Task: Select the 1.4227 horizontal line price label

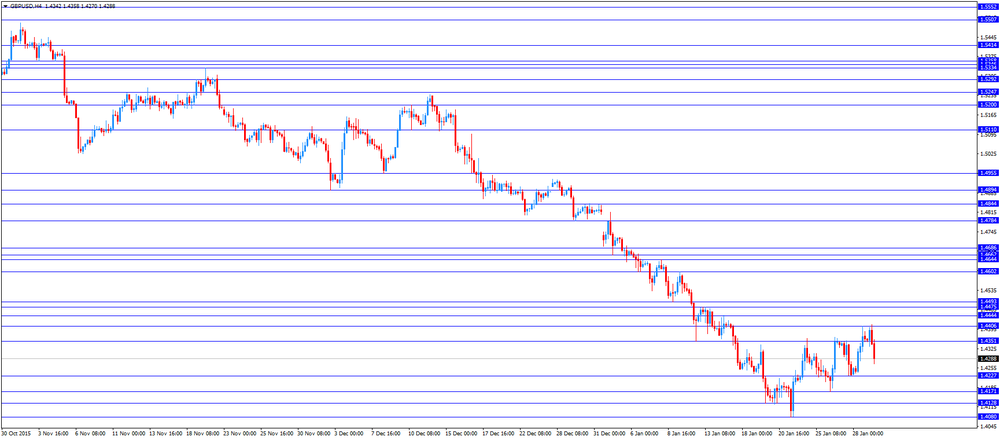Action: coord(988,376)
